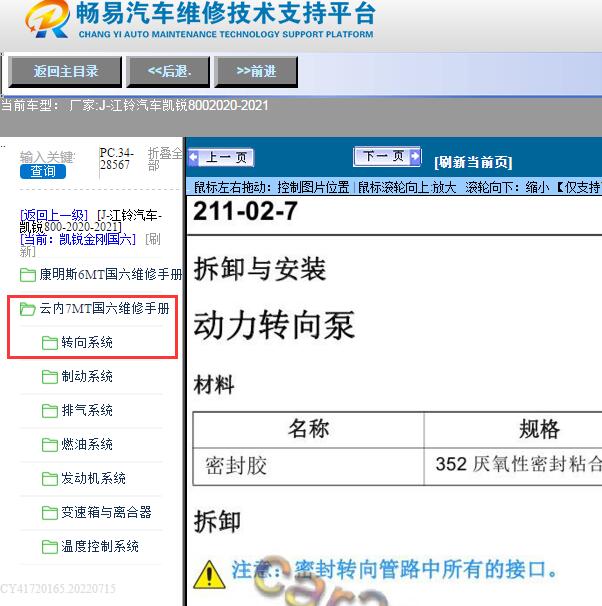Click the 燃油系统 folder icon

pos(49,445)
